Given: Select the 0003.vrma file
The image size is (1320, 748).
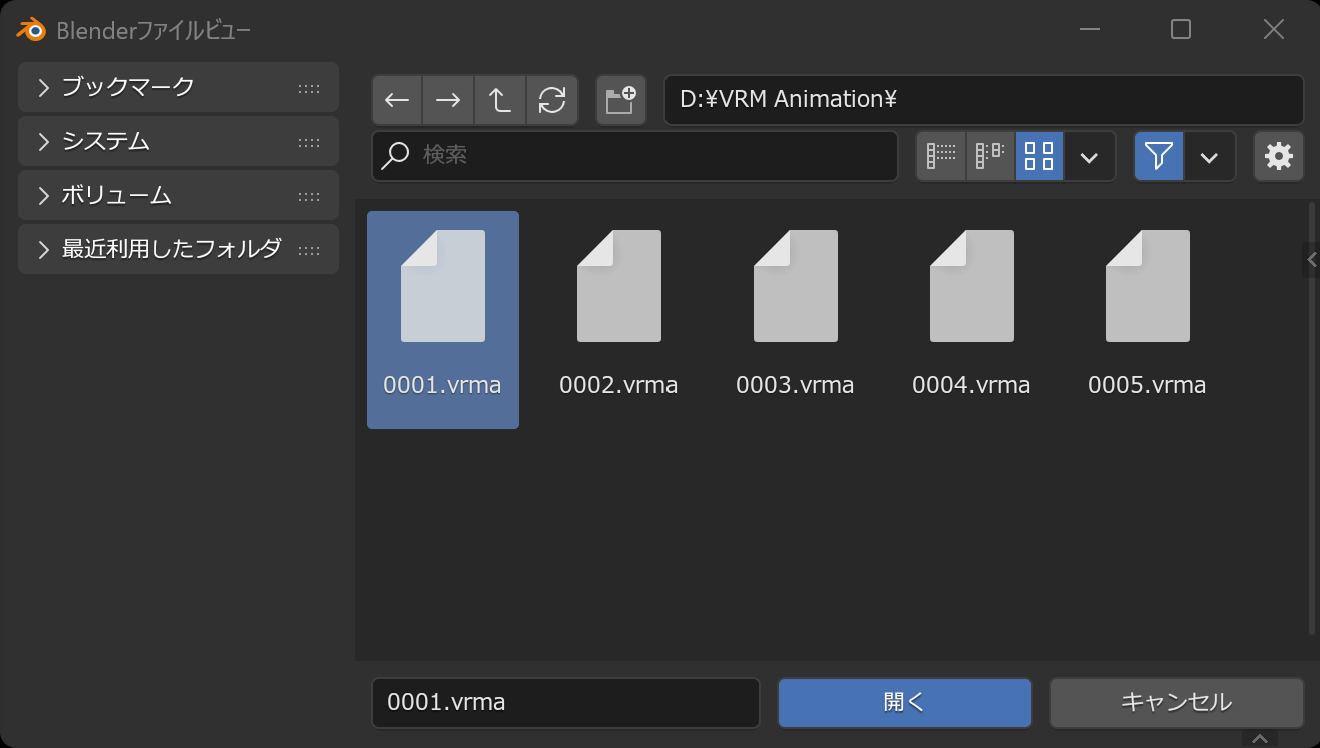Looking at the screenshot, I should [x=795, y=310].
